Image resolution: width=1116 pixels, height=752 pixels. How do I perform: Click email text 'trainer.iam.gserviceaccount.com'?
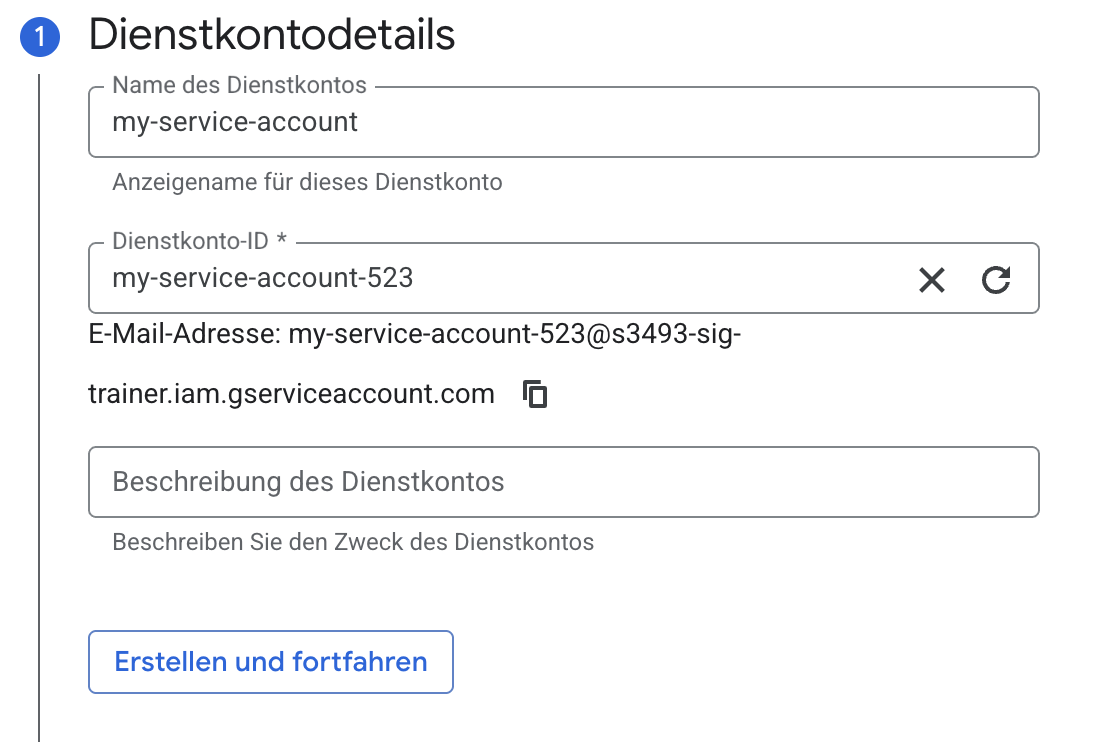291,394
